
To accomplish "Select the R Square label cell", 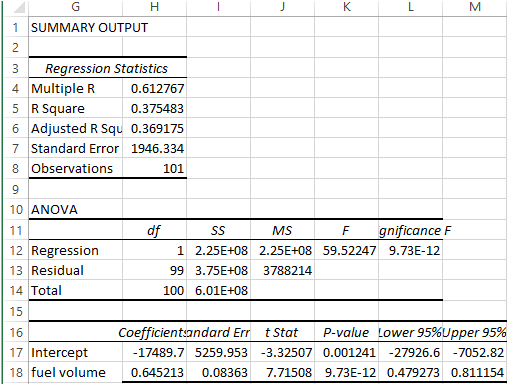I will pyautogui.click(x=76, y=108).
